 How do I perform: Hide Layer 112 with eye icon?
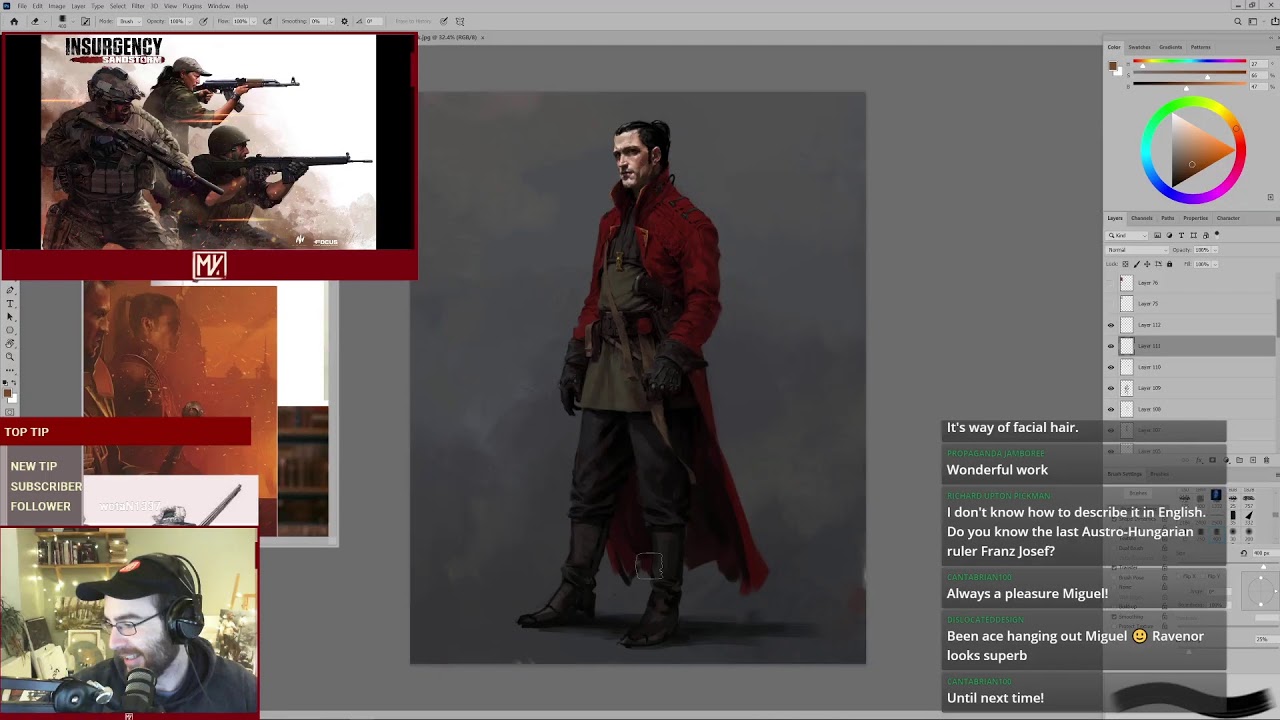tap(1110, 325)
